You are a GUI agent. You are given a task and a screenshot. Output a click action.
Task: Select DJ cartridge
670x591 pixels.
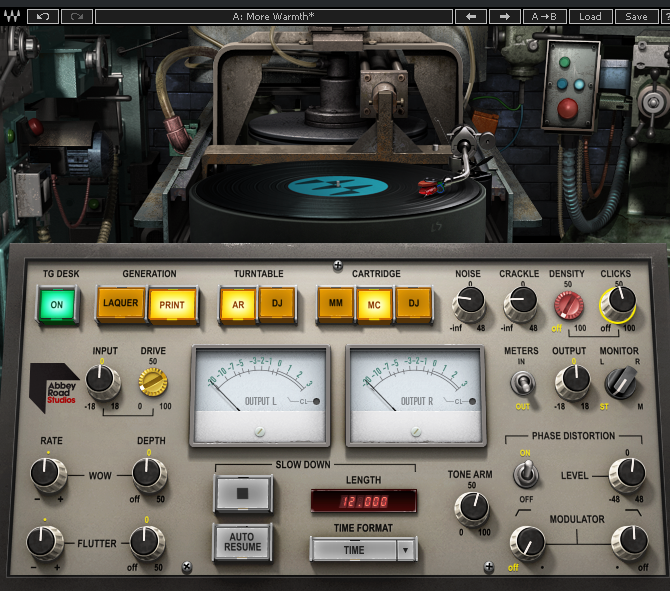(x=414, y=304)
